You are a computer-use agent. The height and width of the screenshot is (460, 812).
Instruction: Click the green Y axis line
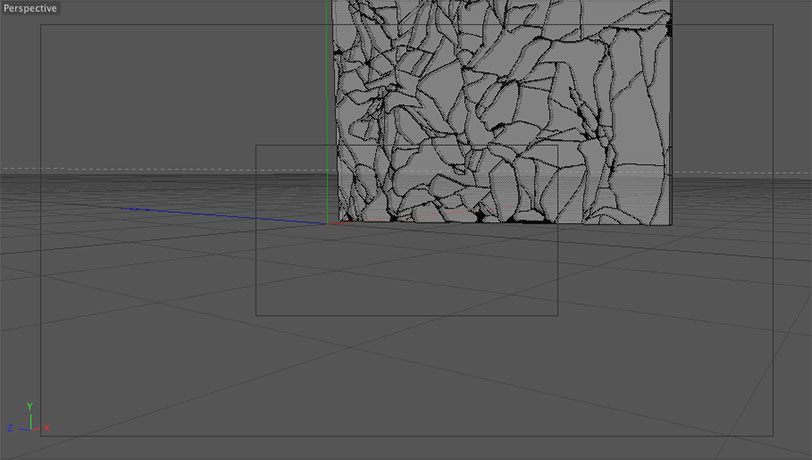[327, 112]
